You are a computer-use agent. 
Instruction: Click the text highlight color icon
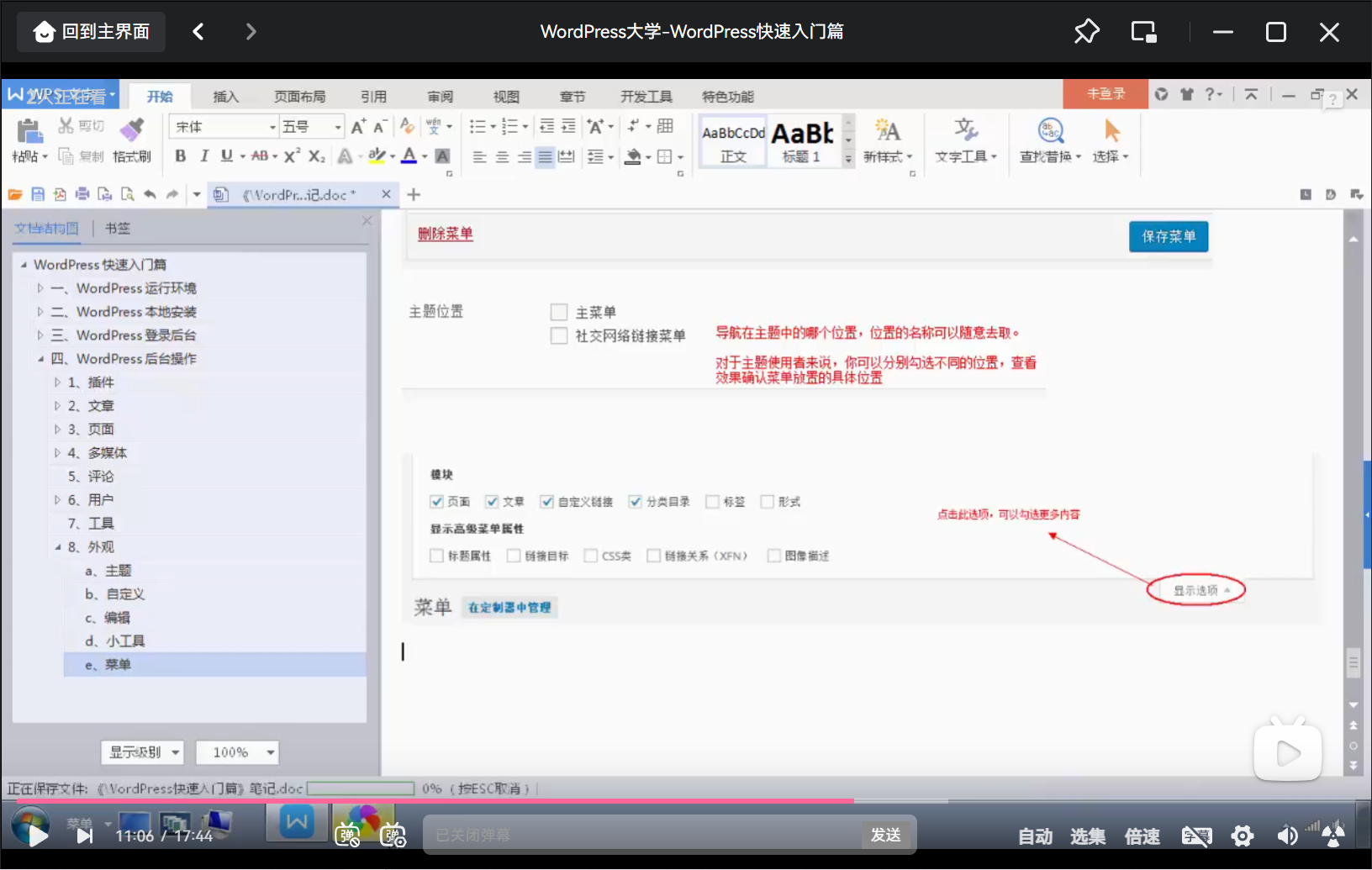click(377, 156)
